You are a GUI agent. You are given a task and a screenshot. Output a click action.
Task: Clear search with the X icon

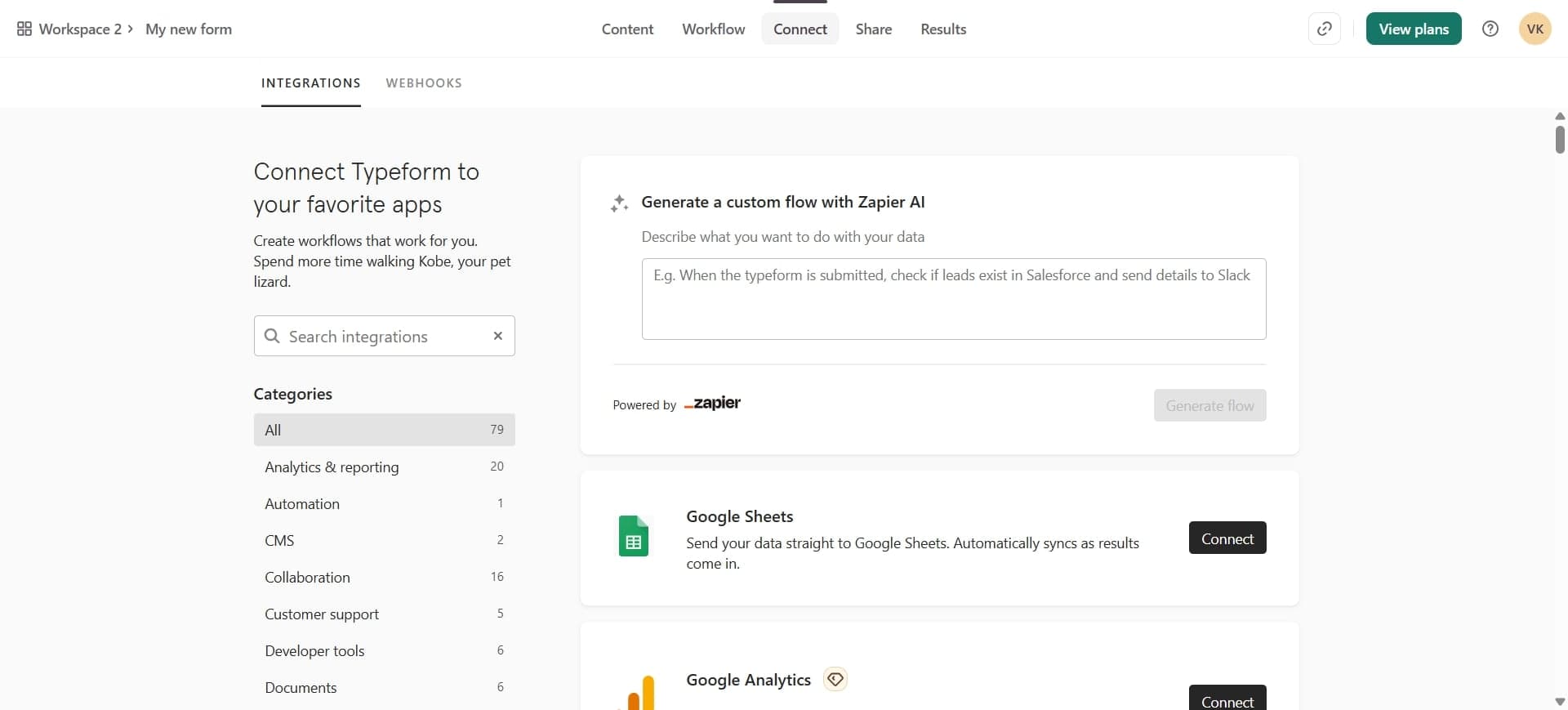pos(498,336)
